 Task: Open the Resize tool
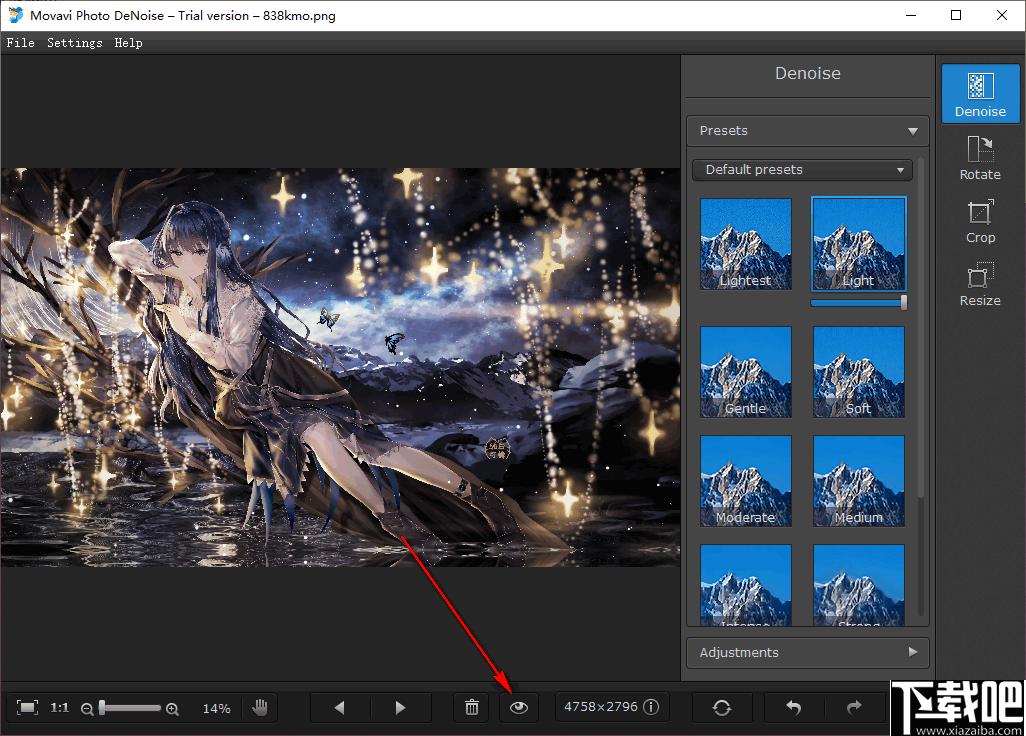tap(980, 284)
